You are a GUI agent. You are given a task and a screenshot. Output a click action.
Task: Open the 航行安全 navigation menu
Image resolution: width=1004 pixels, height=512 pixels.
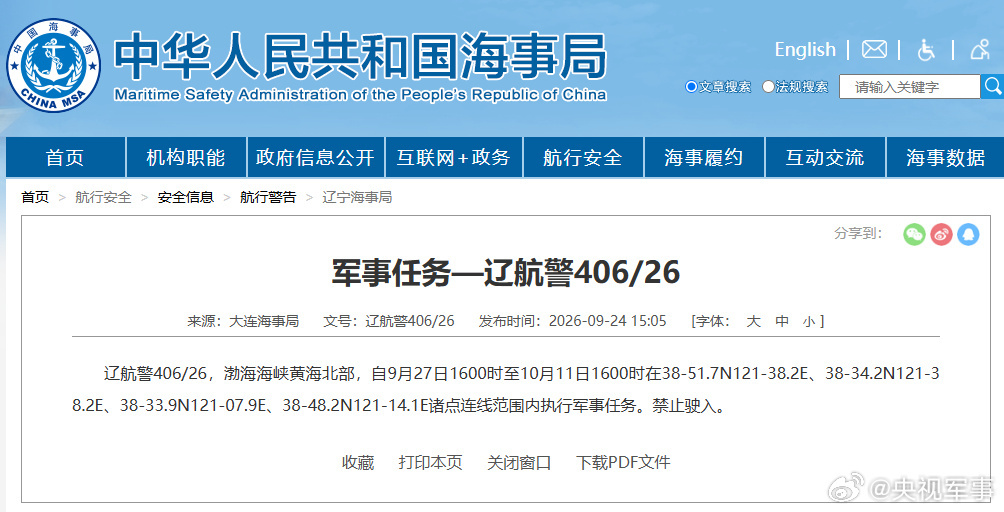[x=583, y=157]
